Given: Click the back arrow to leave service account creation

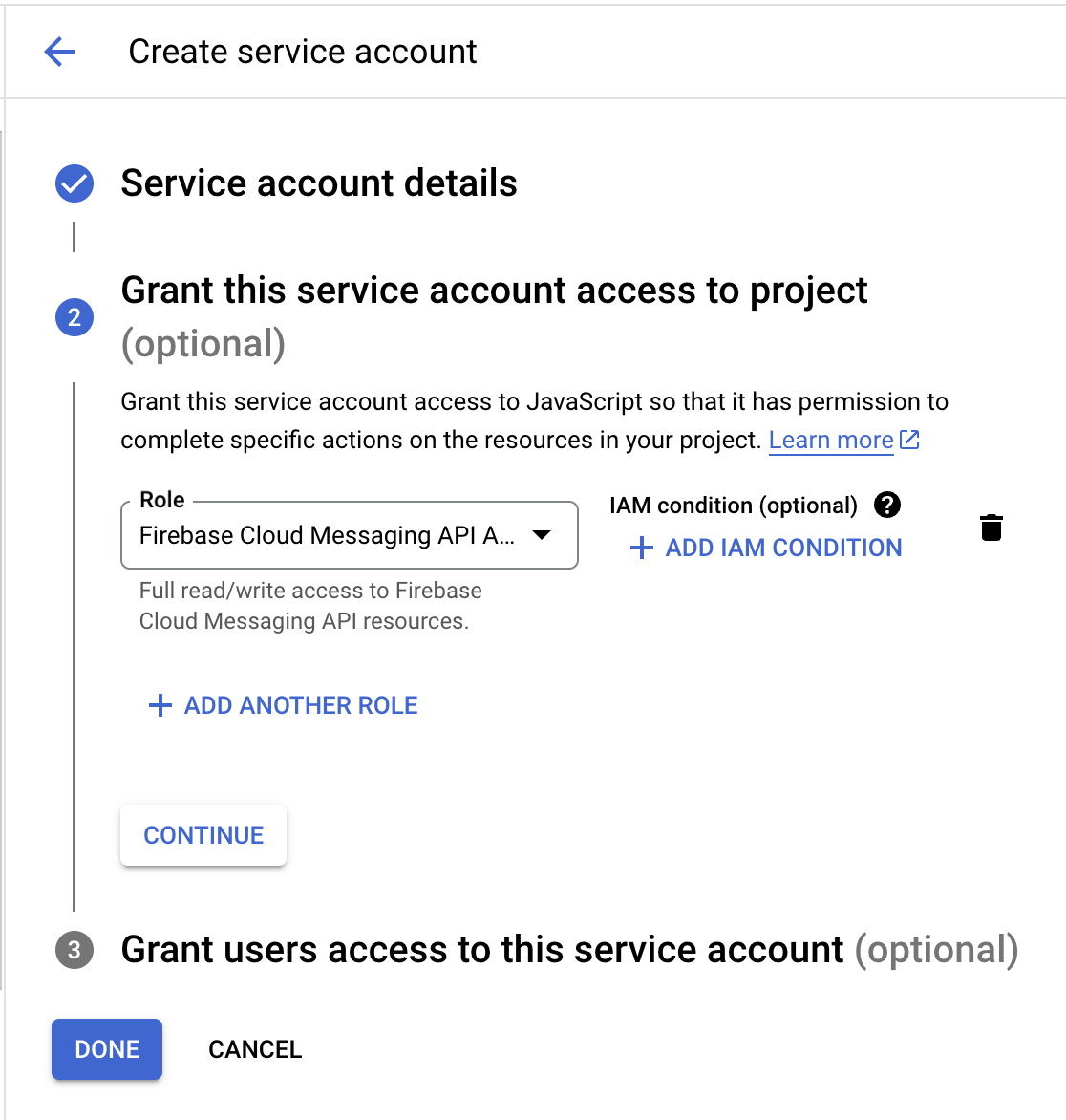Looking at the screenshot, I should [x=59, y=52].
